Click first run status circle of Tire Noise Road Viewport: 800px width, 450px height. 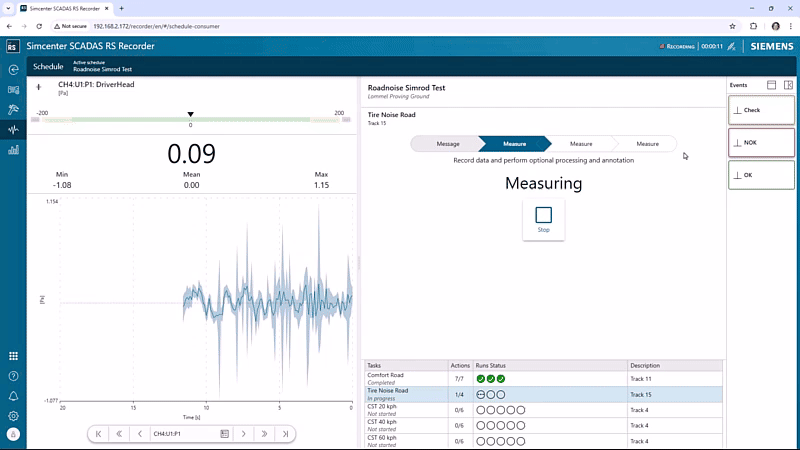click(481, 394)
